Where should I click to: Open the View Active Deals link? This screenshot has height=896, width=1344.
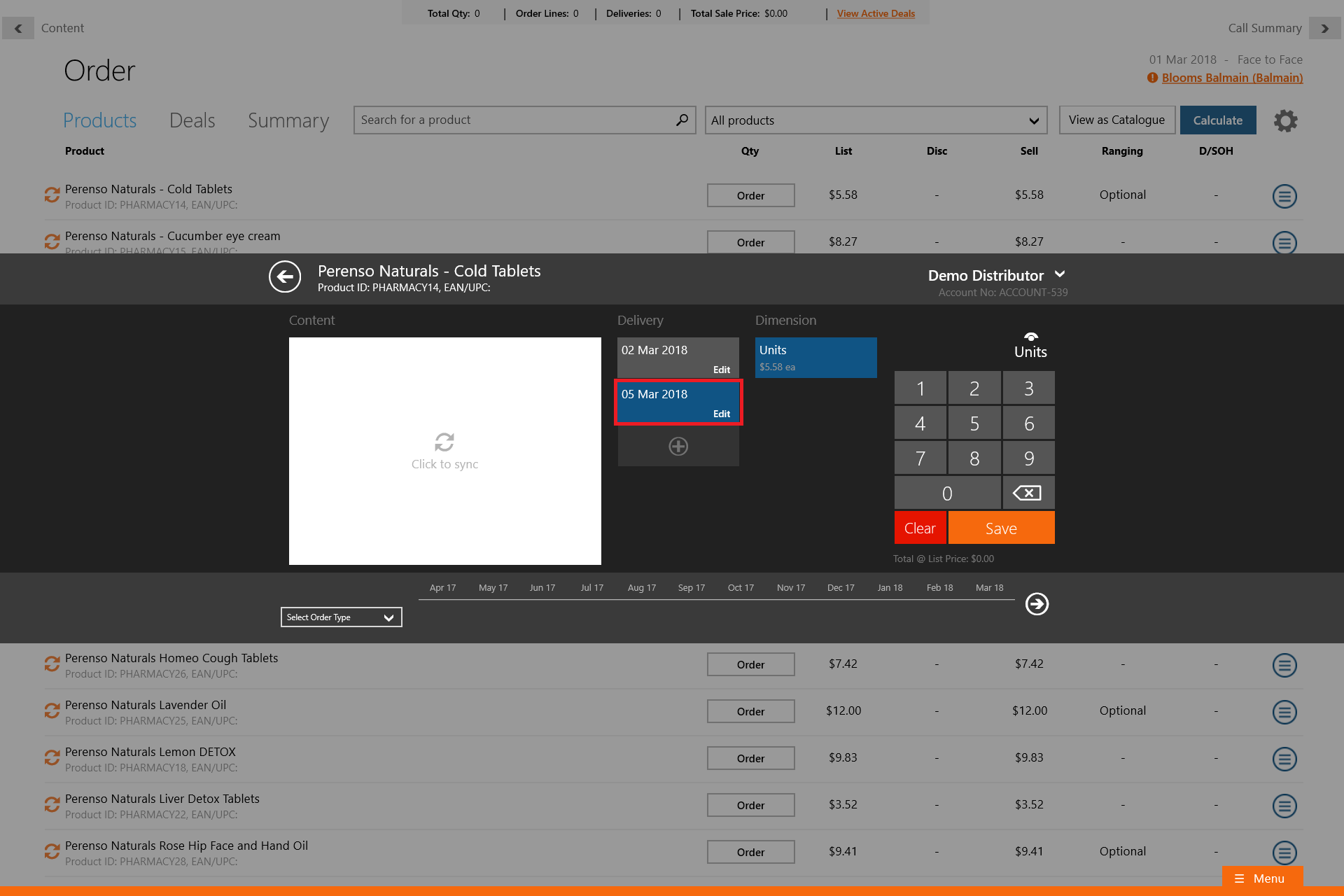point(876,13)
